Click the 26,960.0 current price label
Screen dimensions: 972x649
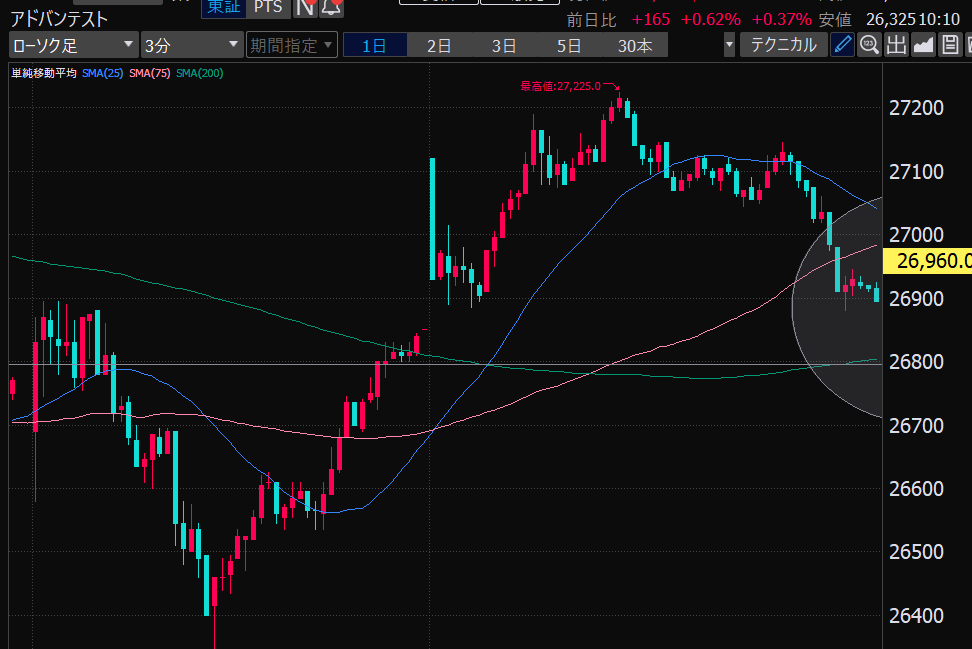coord(933,261)
